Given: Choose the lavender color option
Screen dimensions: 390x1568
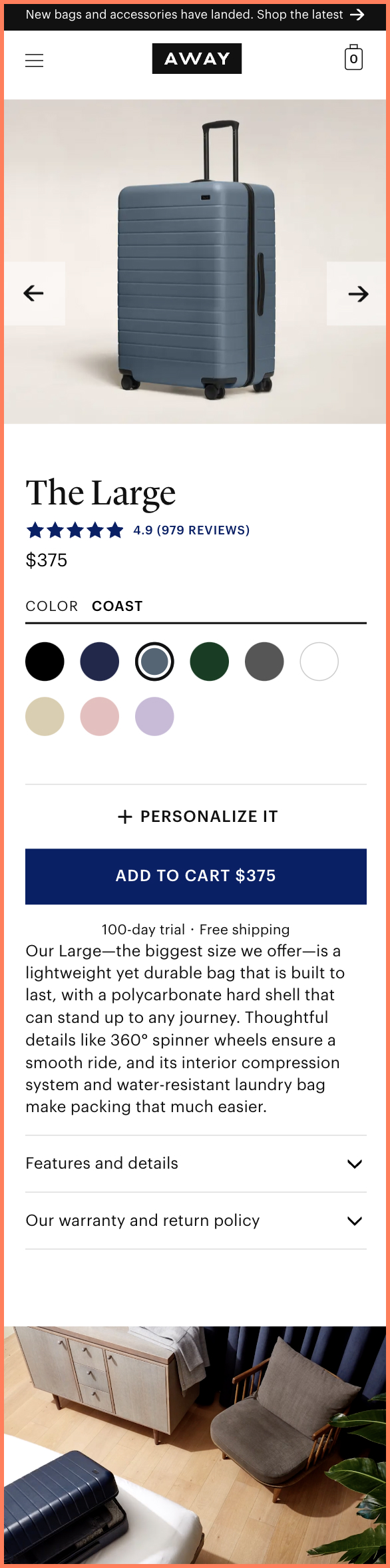Looking at the screenshot, I should [x=154, y=716].
